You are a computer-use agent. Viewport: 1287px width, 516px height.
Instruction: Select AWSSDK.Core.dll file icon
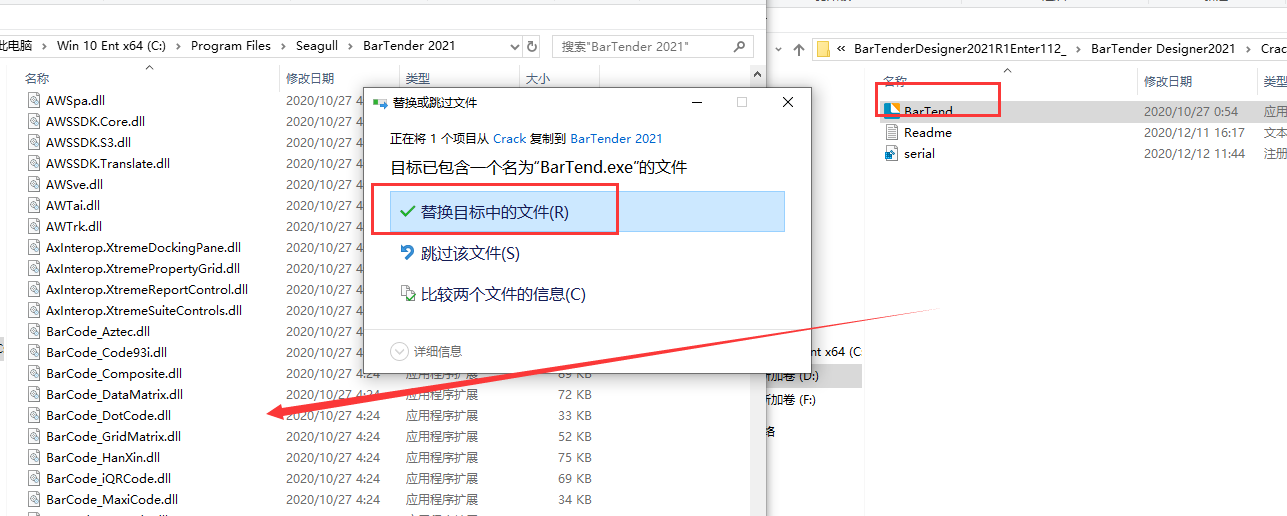tap(35, 121)
